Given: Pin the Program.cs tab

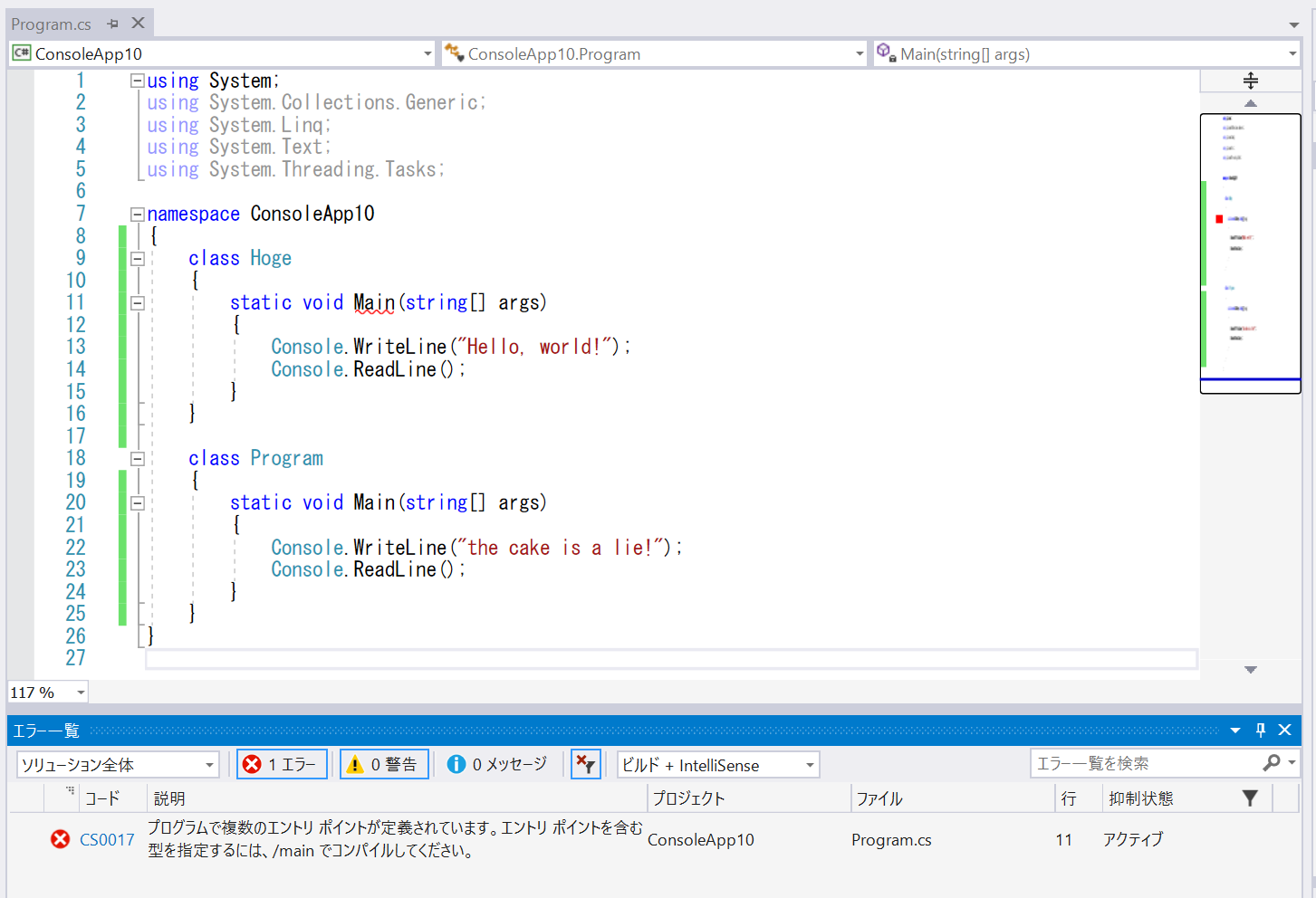Looking at the screenshot, I should click(x=113, y=24).
